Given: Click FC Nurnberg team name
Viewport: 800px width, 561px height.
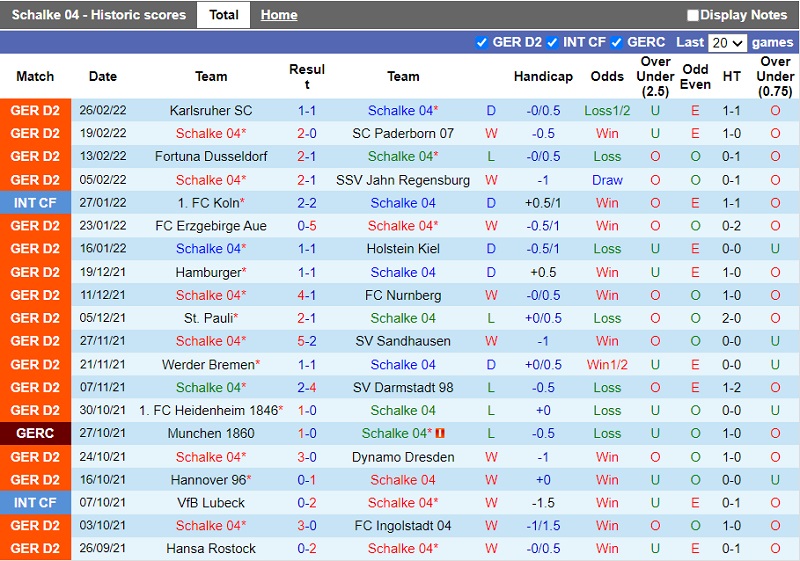Looking at the screenshot, I should [x=403, y=295].
